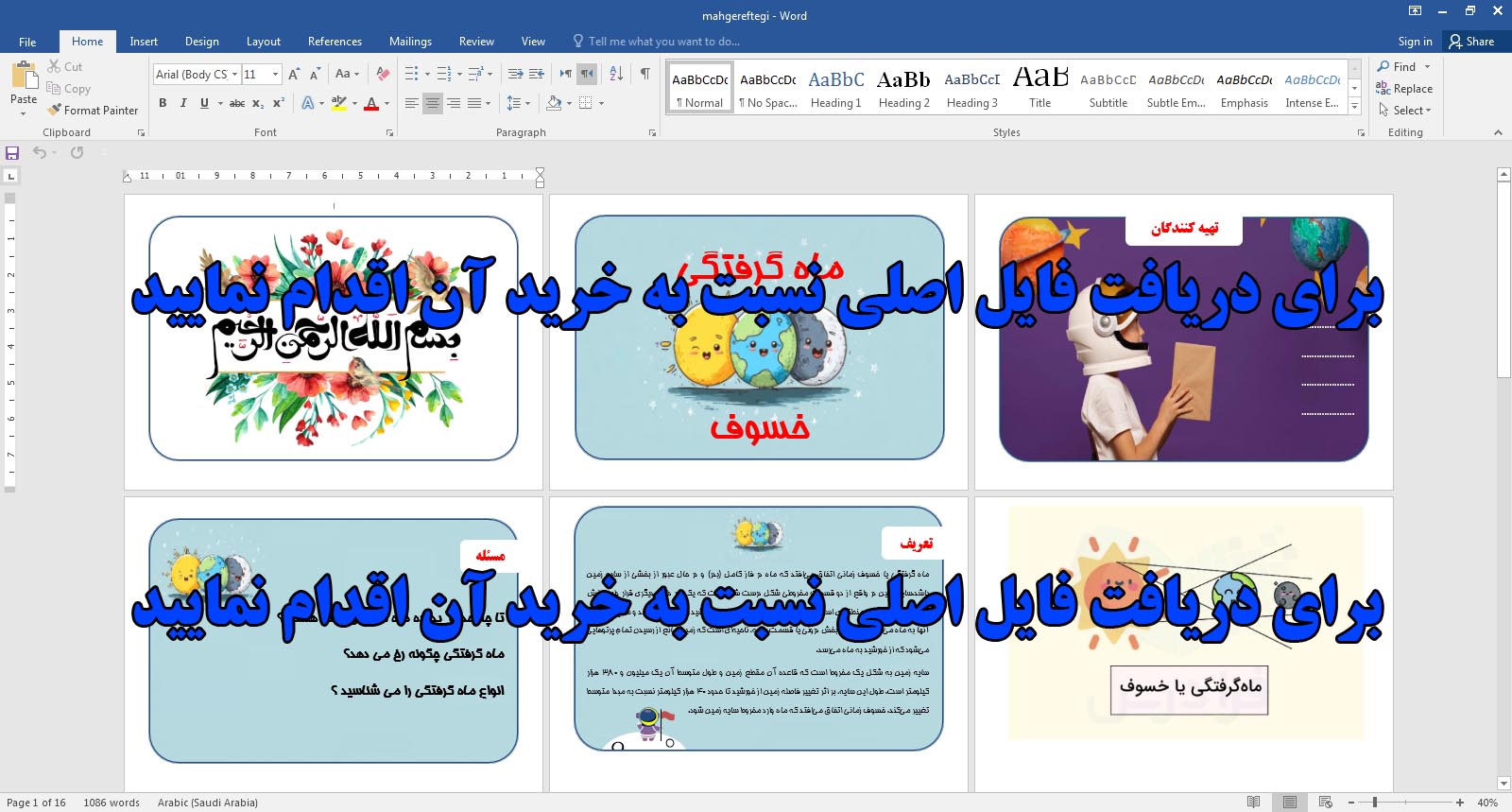The width and height of the screenshot is (1512, 812).
Task: Switch to Read Mode view in status bar
Action: point(1253,803)
